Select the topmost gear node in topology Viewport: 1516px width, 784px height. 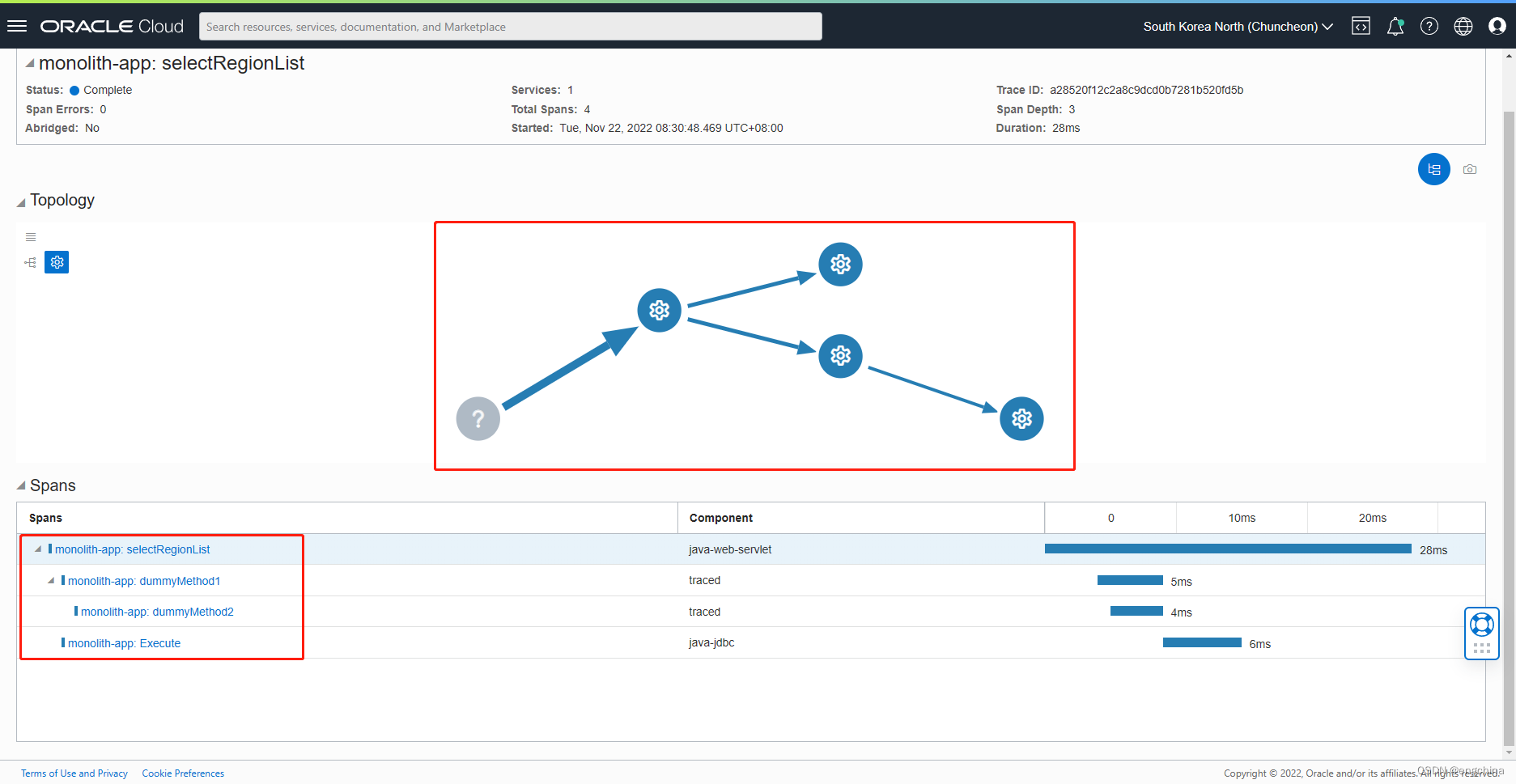click(841, 264)
